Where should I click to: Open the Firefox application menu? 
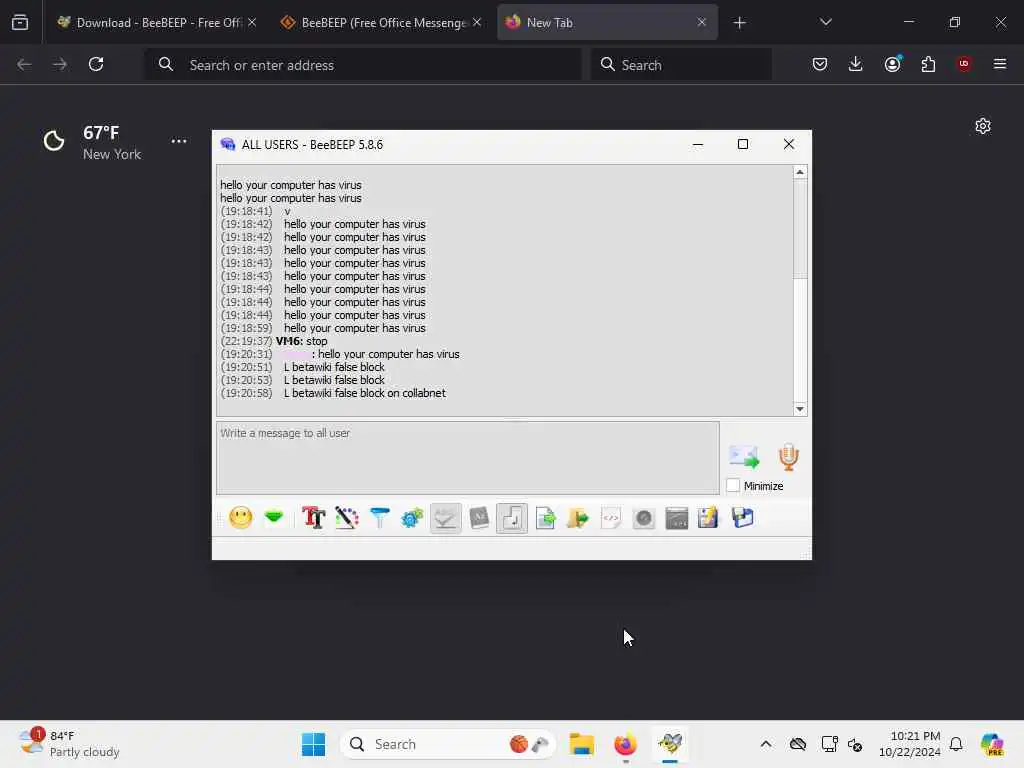click(x=1000, y=64)
